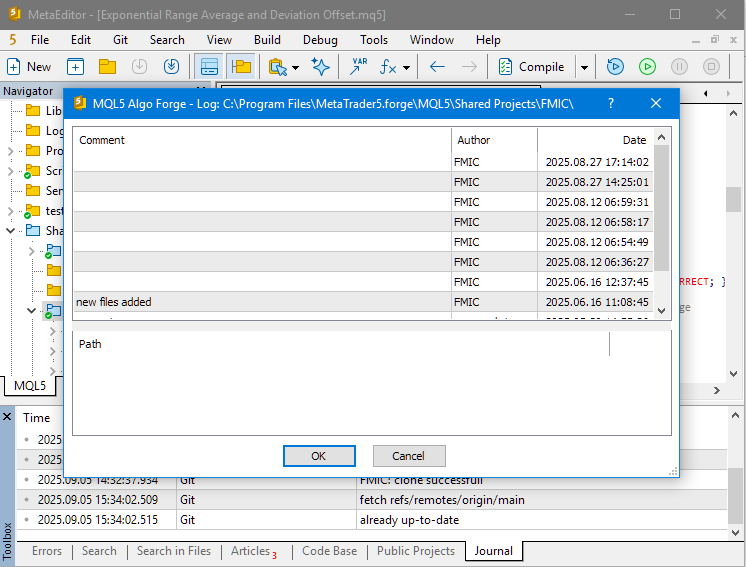Select commit dated 2025.08.12 06:59:31
The width and height of the screenshot is (746, 567).
pyautogui.click(x=363, y=202)
